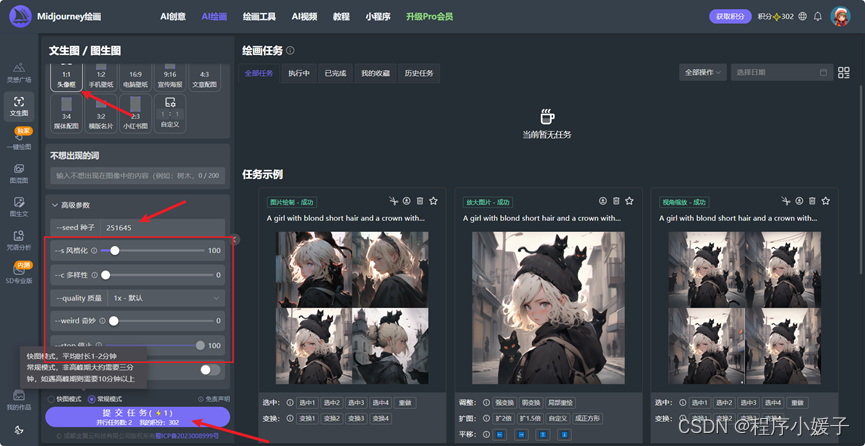The height and width of the screenshot is (446, 865).
Task: Click the --weird 奇妙 slider handle
Action: [114, 321]
